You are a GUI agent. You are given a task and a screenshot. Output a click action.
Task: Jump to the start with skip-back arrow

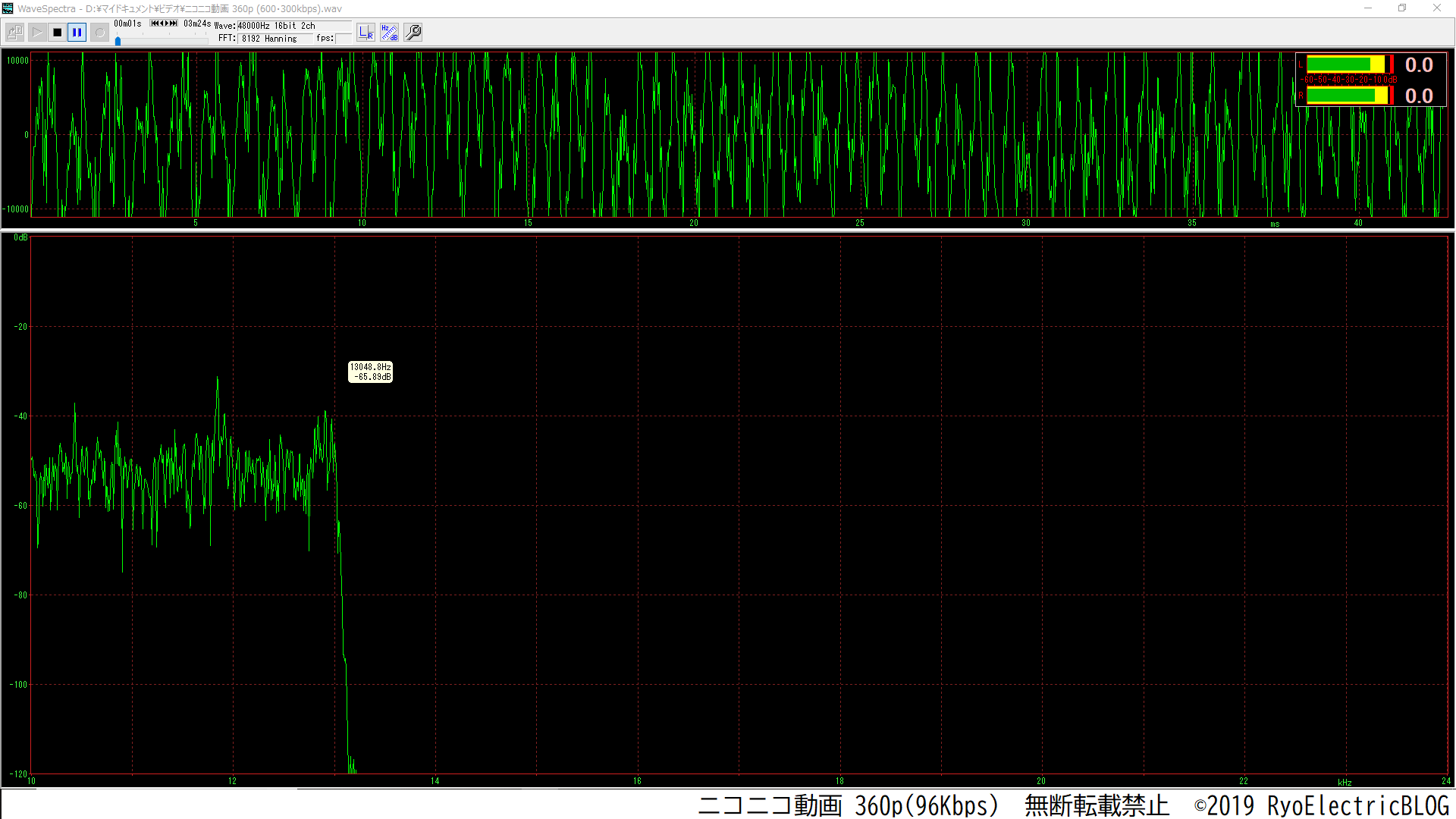click(x=154, y=24)
